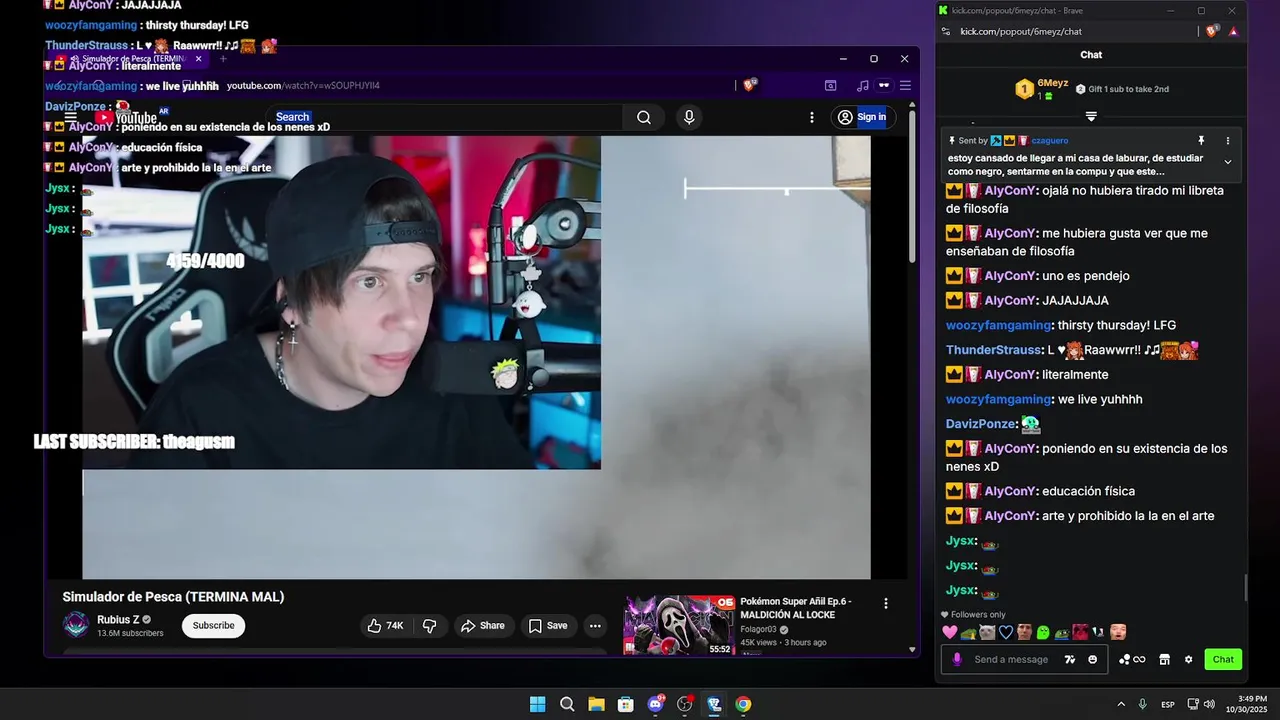This screenshot has width=1280, height=720.
Task: Sign in to YouTube
Action: click(x=862, y=117)
